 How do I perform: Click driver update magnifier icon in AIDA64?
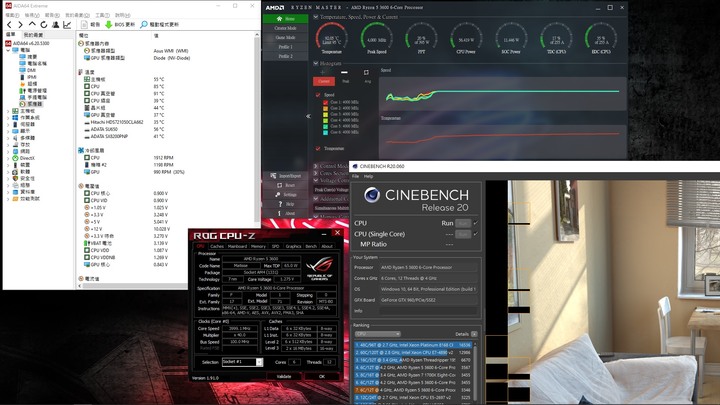[144, 24]
